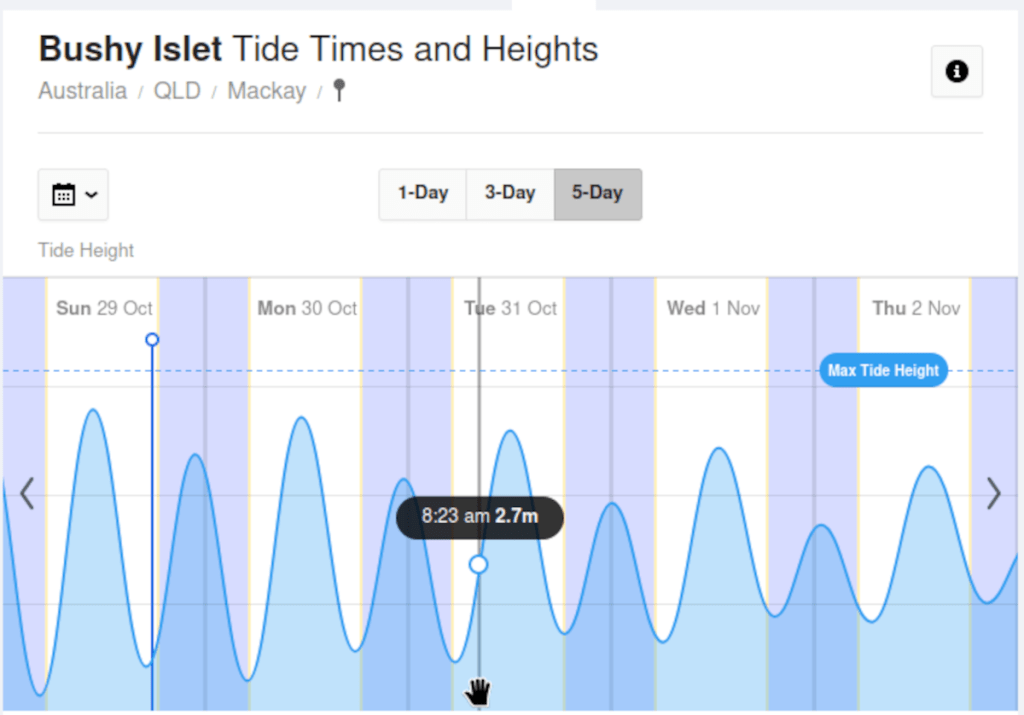
Task: Click the current time marker circle
Action: [152, 340]
